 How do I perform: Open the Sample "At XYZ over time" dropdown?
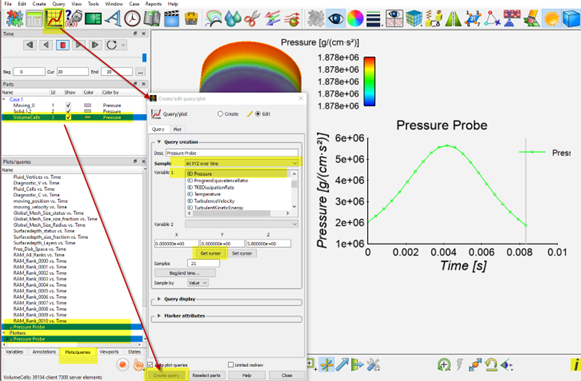242,163
